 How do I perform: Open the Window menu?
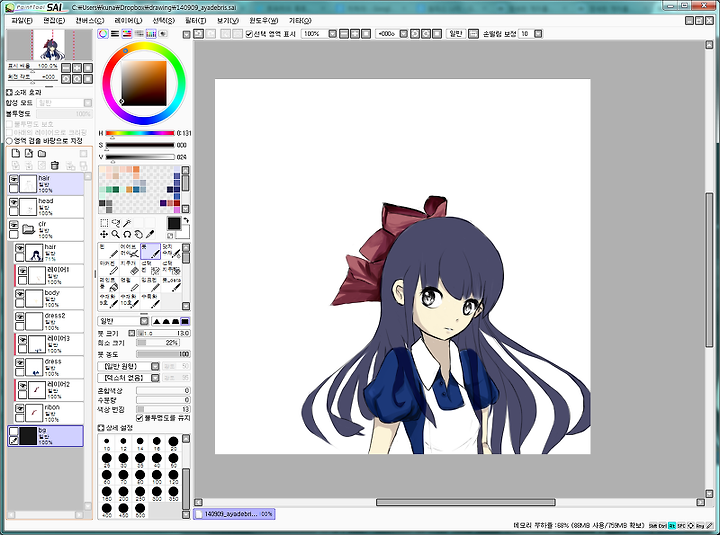pyautogui.click(x=264, y=21)
